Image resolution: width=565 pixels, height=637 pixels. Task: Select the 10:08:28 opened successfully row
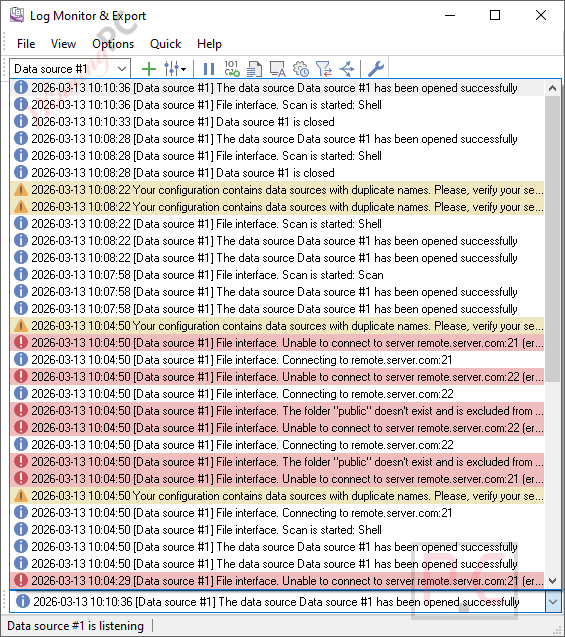tap(277, 139)
